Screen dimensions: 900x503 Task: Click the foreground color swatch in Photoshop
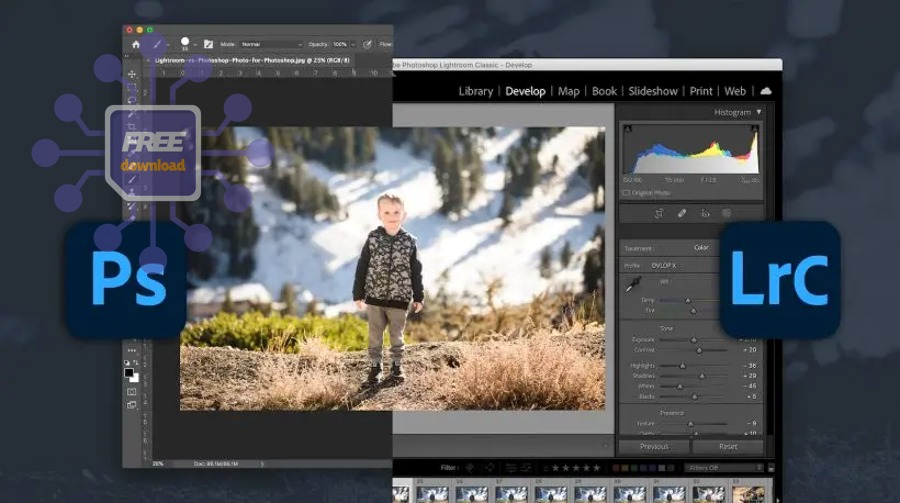point(129,373)
